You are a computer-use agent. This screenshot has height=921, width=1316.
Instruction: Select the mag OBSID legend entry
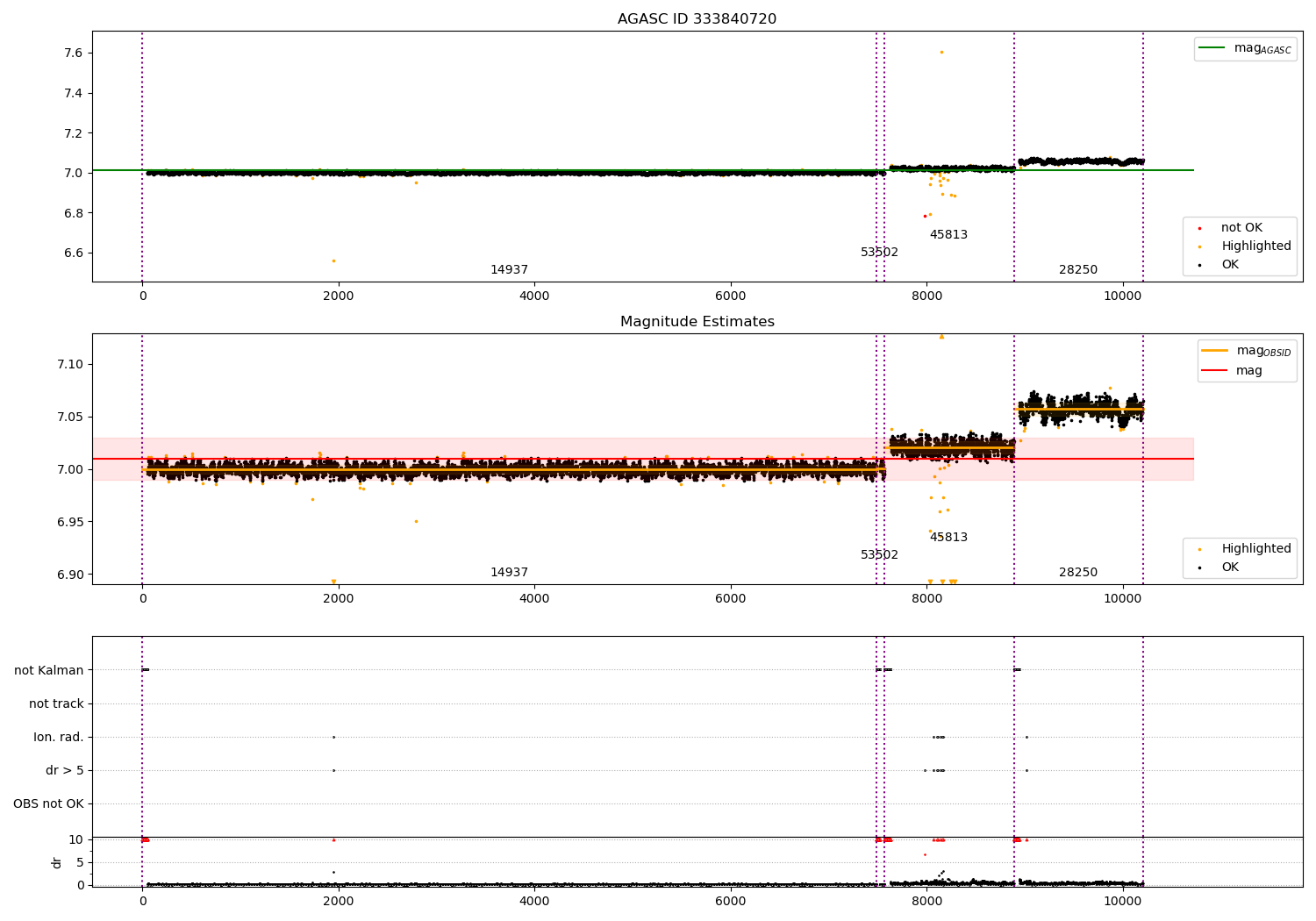[x=1247, y=351]
